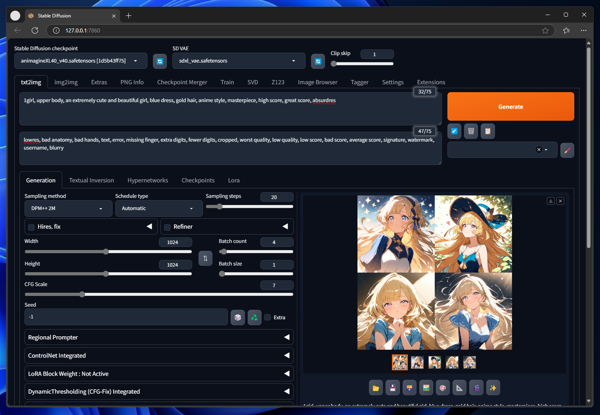Click into the negative prompt text box
This screenshot has width=600, height=415.
(230, 148)
